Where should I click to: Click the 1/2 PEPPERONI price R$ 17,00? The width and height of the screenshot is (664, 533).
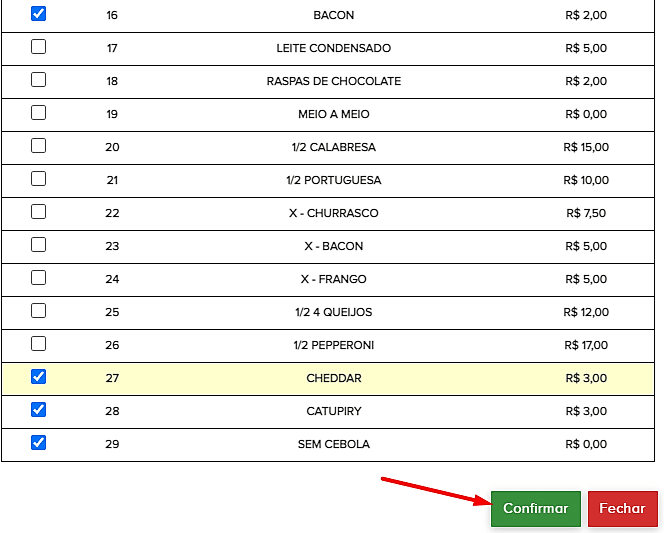point(586,346)
